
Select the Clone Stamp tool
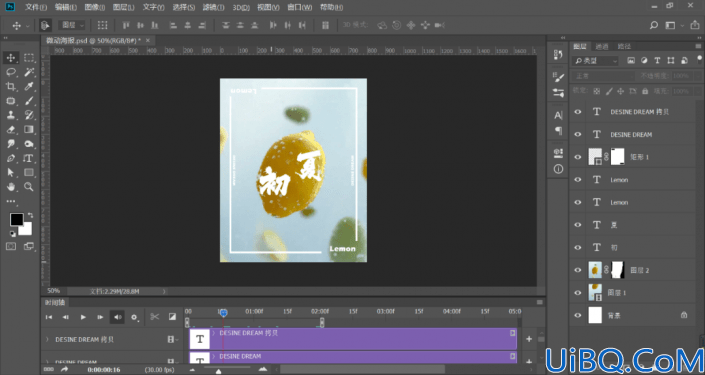pos(11,115)
